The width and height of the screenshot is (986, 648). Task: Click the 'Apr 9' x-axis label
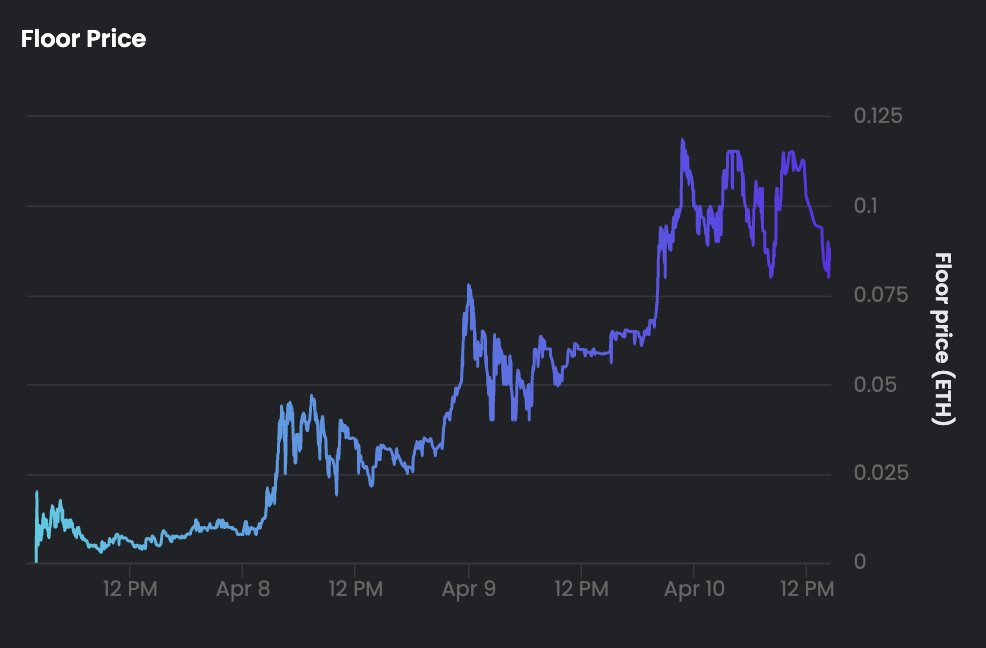tap(468, 589)
